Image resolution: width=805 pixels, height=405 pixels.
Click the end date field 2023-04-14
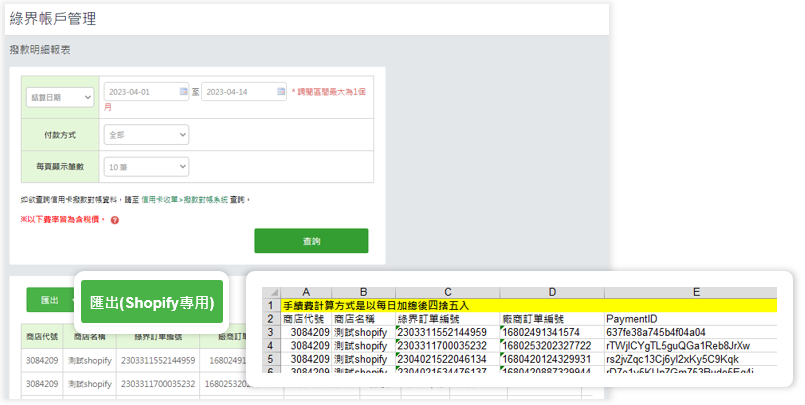pyautogui.click(x=238, y=92)
